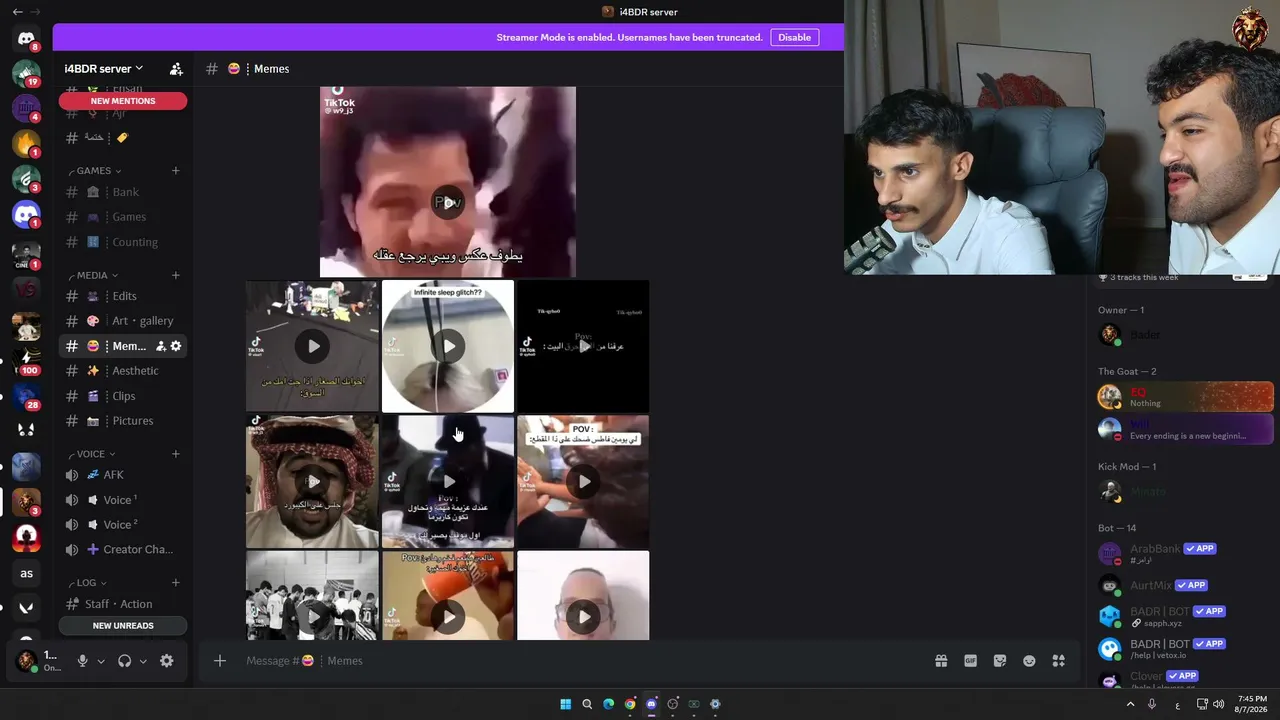This screenshot has height=720, width=1280.
Task: Click the Memes channel settings gear
Action: (x=176, y=346)
